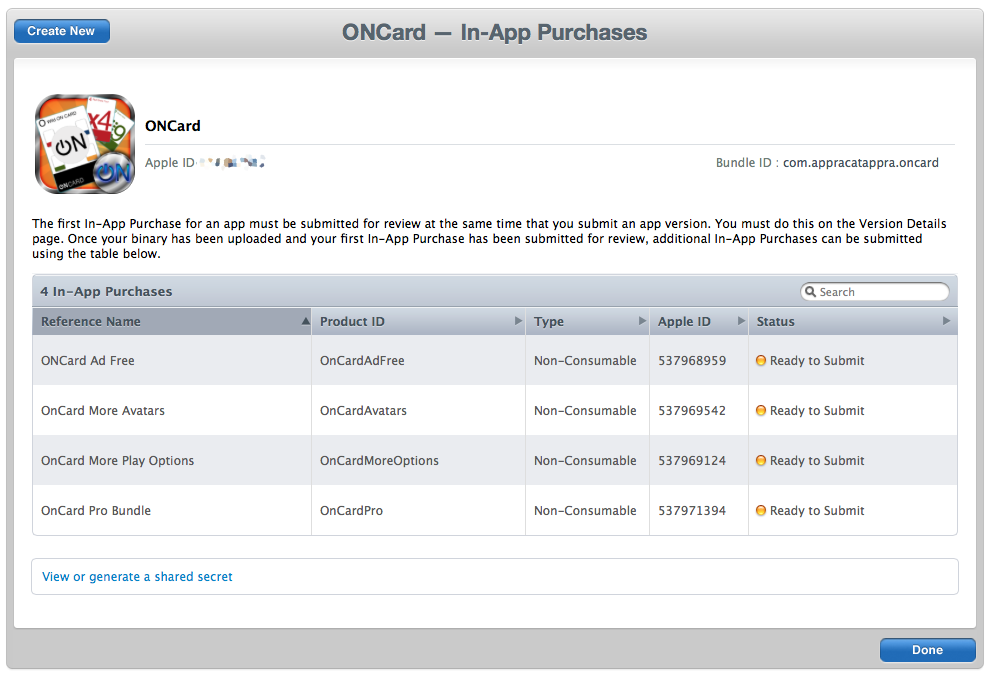Click the sort arrow on the Apple ID column
The height and width of the screenshot is (679, 995).
coord(739,321)
